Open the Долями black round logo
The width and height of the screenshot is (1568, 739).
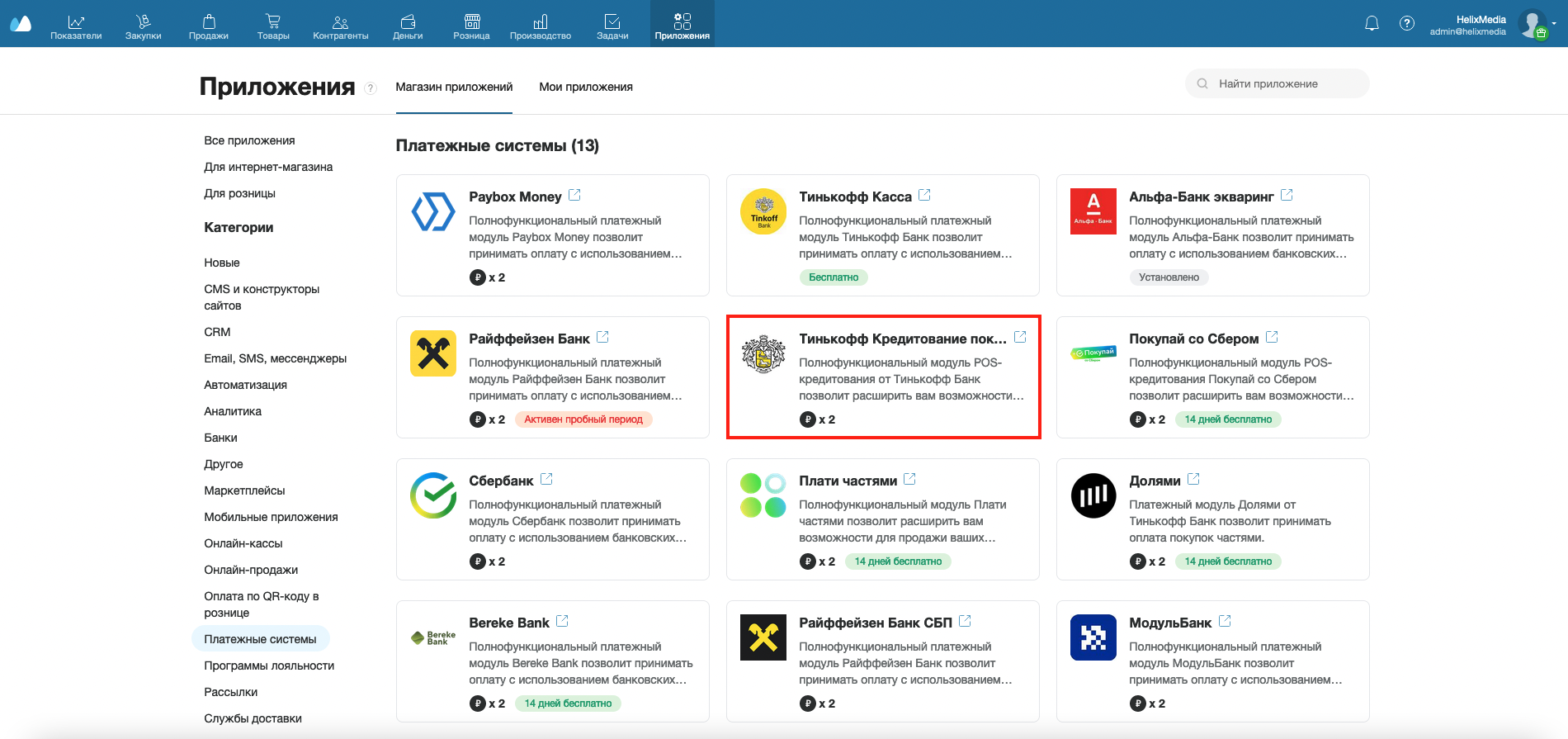tap(1093, 495)
